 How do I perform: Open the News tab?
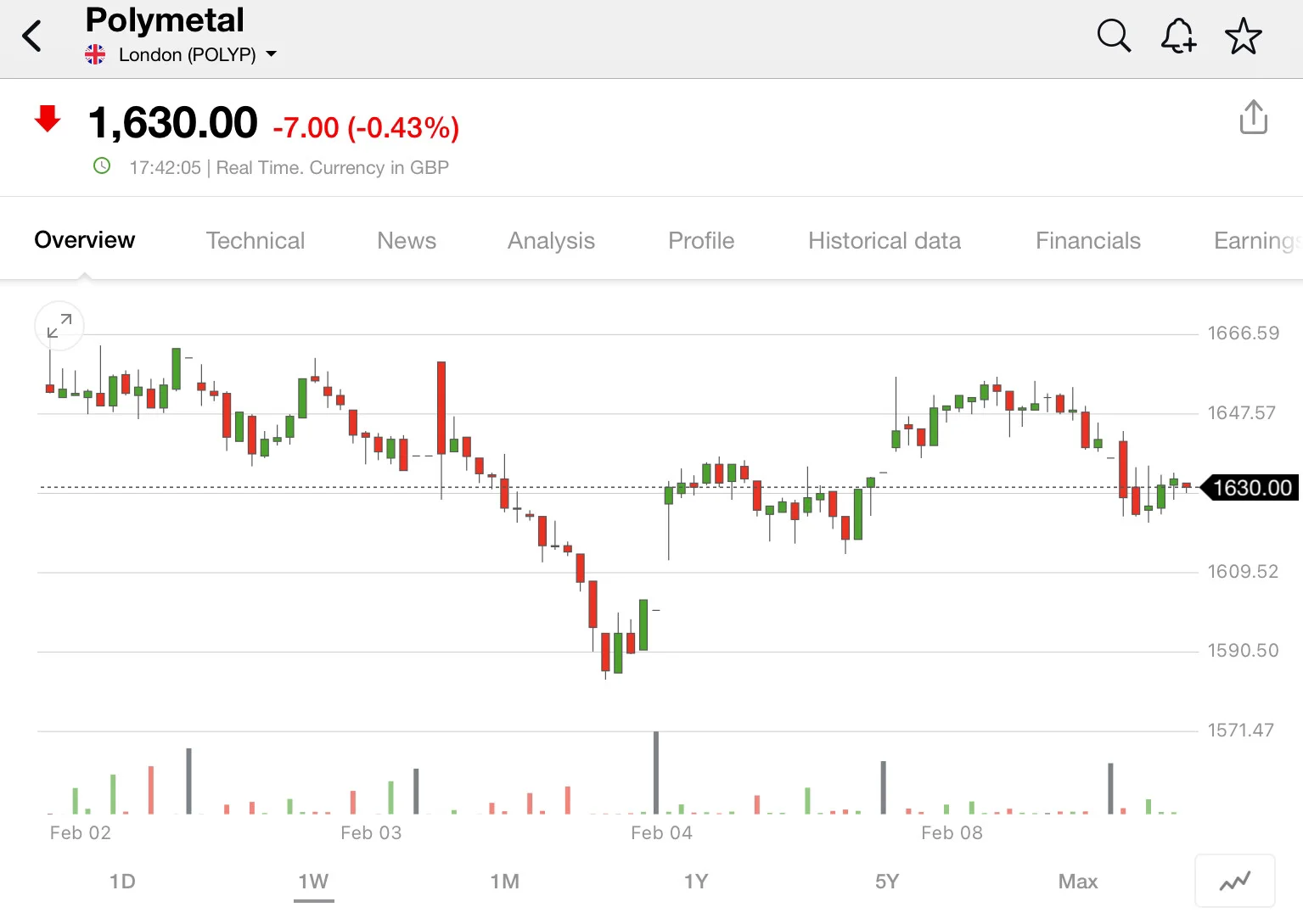(407, 241)
